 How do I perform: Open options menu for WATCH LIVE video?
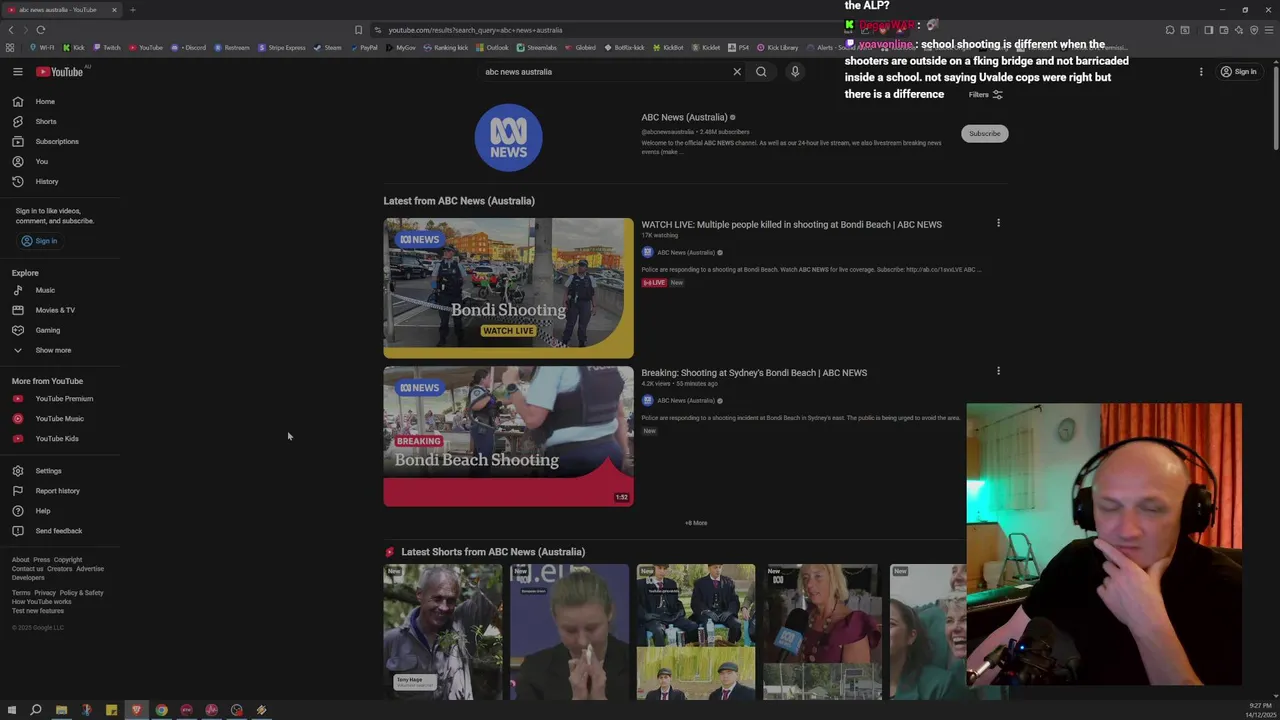click(998, 224)
